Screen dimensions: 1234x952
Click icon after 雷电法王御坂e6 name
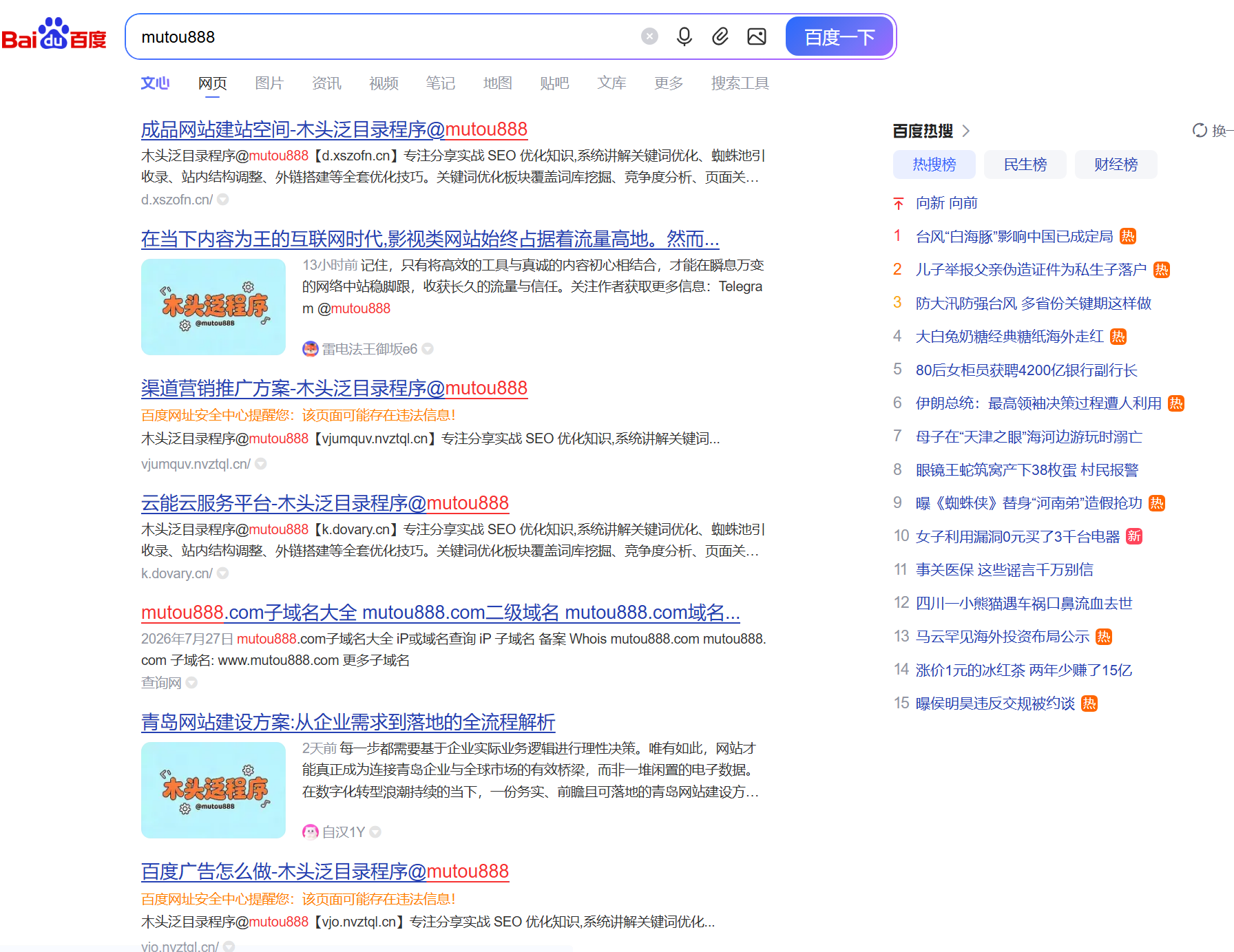428,349
